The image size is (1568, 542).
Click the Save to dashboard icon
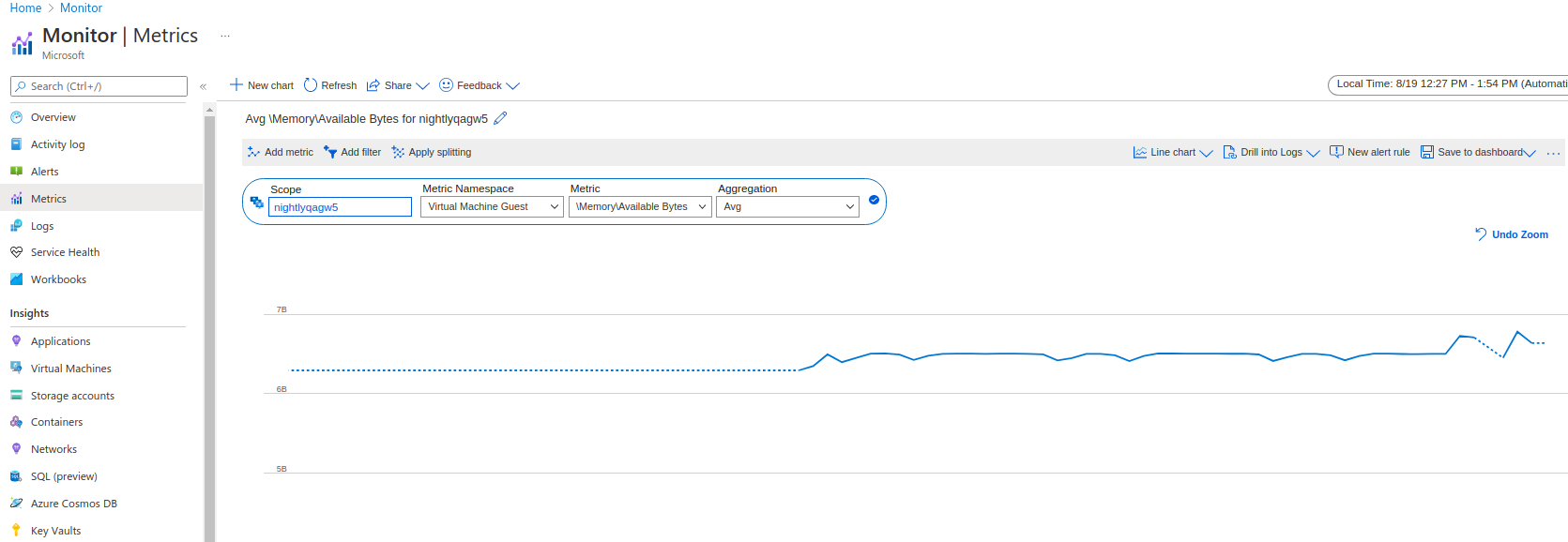1427,152
